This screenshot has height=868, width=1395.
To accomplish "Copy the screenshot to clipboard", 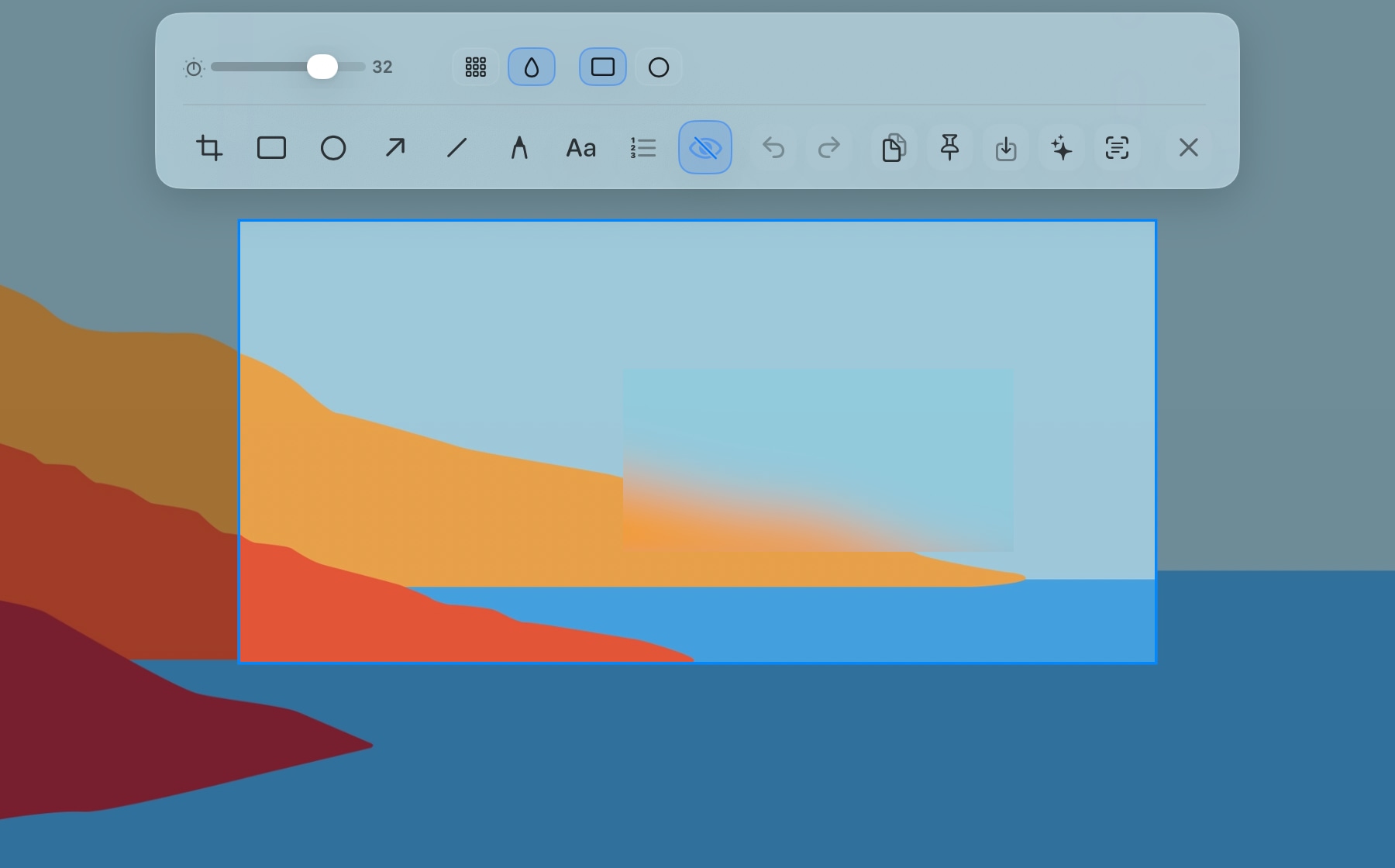I will click(894, 147).
